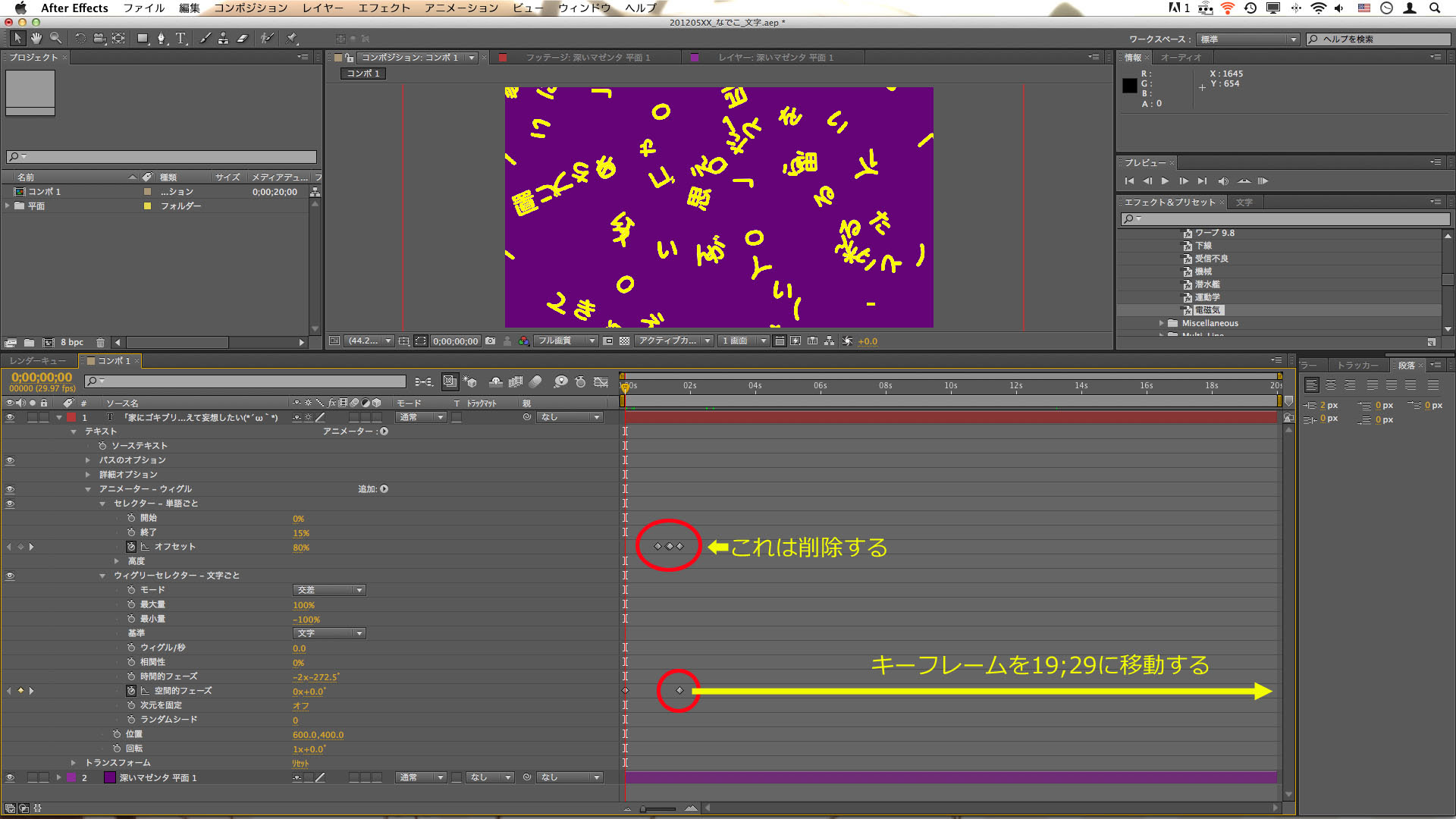Open the レイヤー menu
This screenshot has width=1456, height=819.
click(x=323, y=8)
